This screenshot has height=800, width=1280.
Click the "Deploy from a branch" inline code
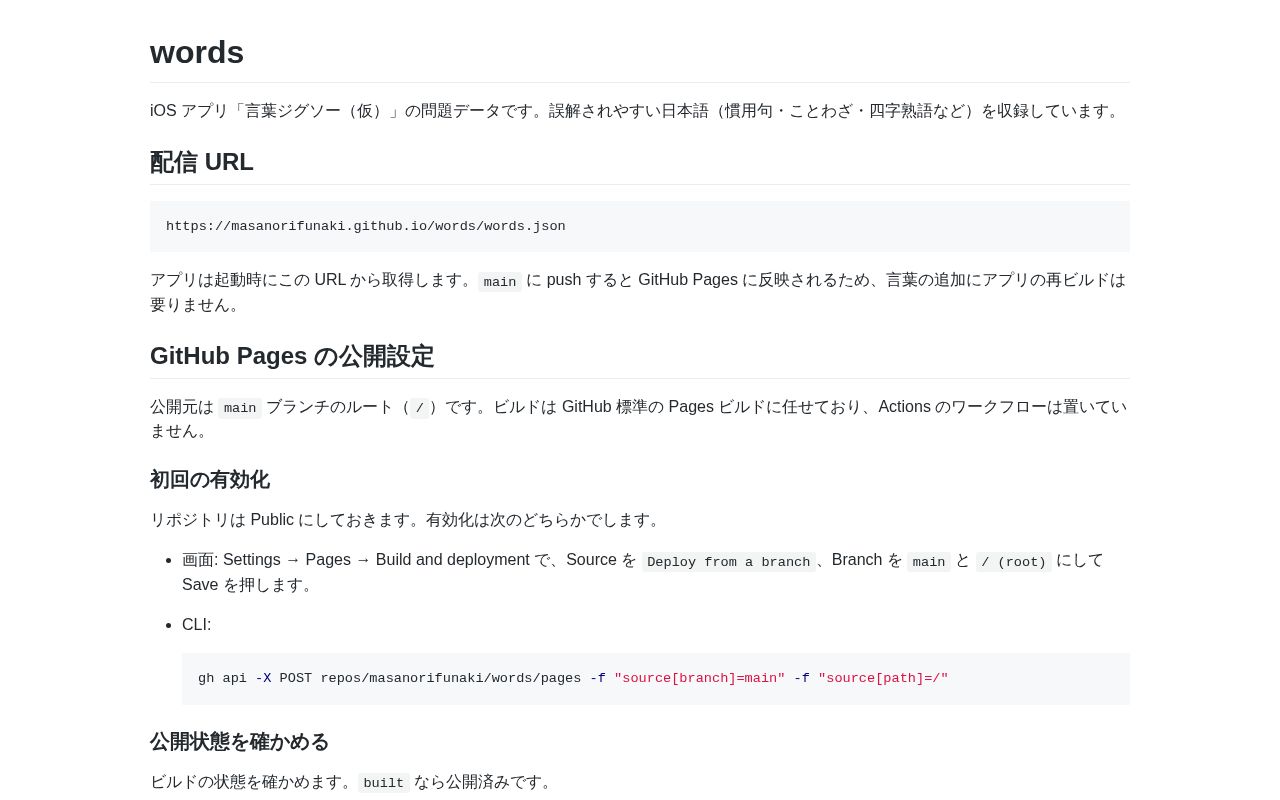click(x=729, y=562)
